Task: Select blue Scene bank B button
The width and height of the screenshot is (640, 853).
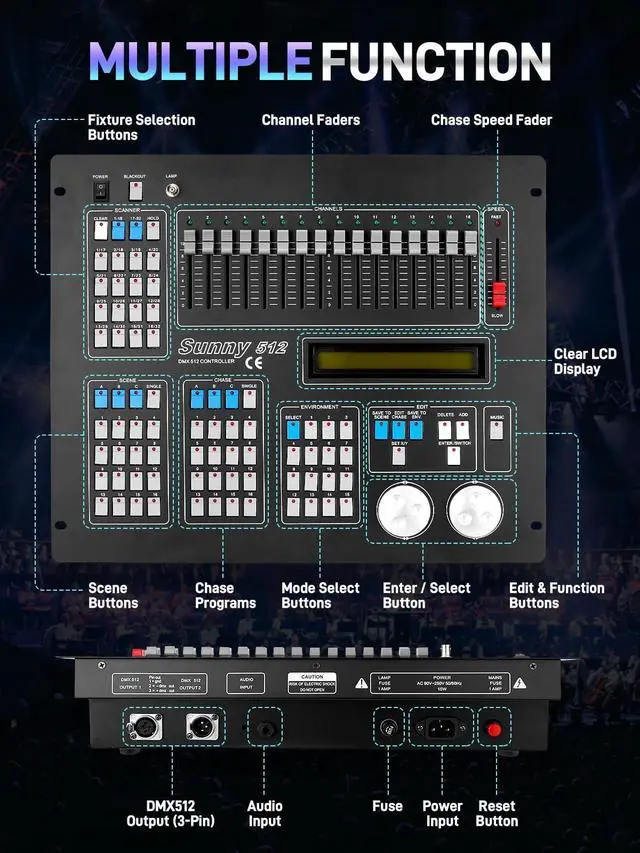Action: click(x=119, y=399)
